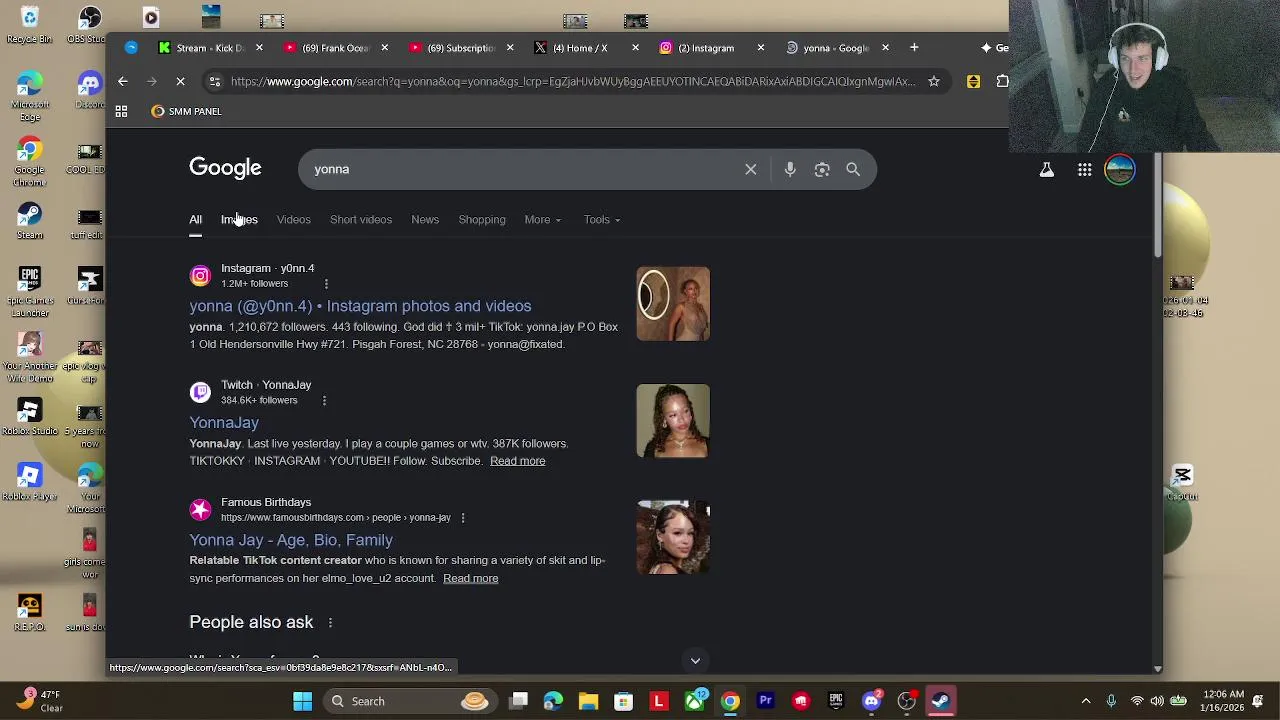Launch Steam from the desktop
The image size is (1280, 720).
point(30,222)
